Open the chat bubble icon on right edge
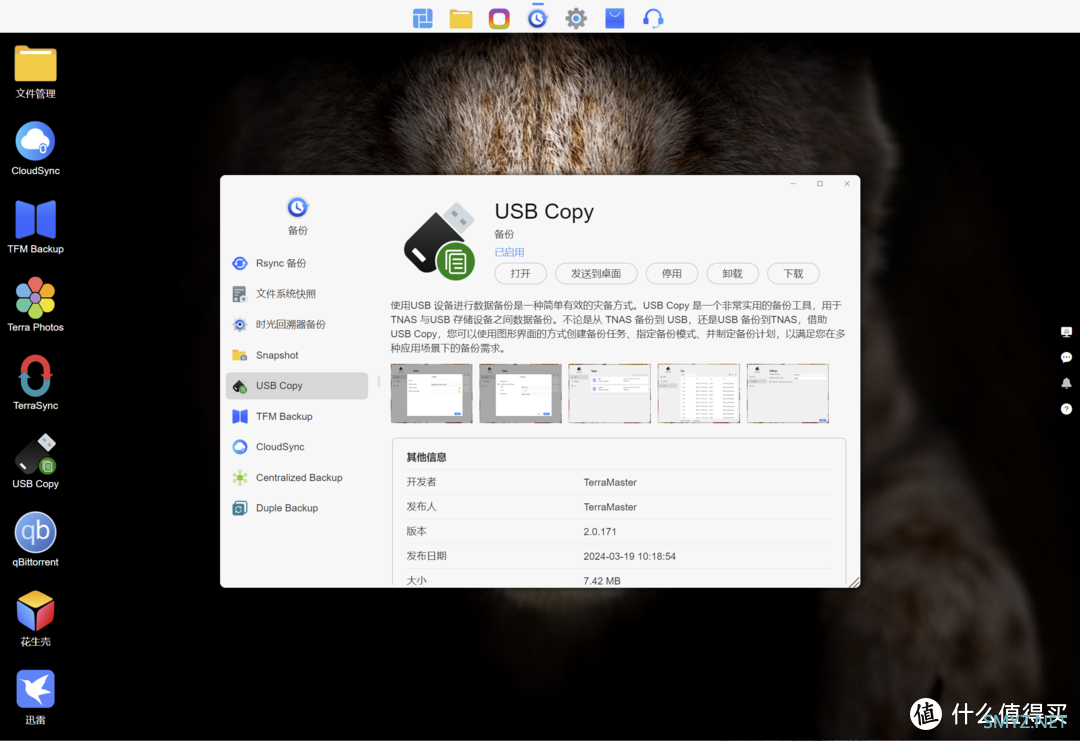This screenshot has height=741, width=1080. click(x=1066, y=357)
